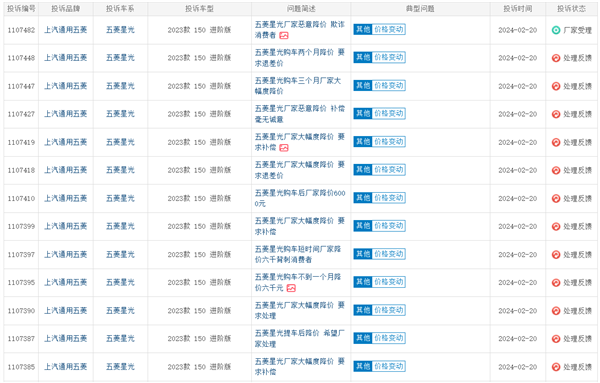Click 投诉状态 column header
600x383 pixels.
[571, 8]
